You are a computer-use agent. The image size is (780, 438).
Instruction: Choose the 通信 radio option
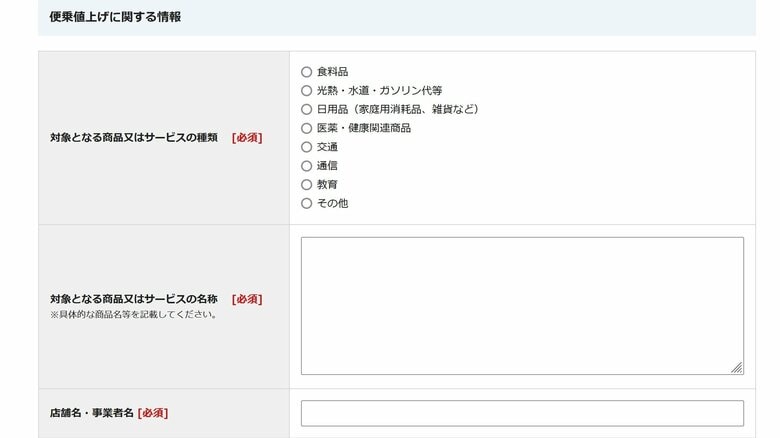pos(306,166)
